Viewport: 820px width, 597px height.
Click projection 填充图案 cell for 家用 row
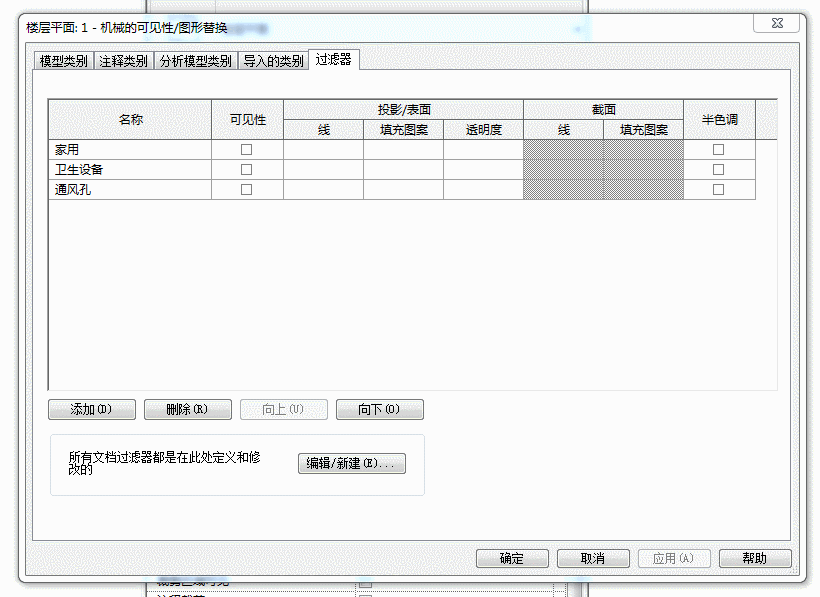tap(404, 150)
